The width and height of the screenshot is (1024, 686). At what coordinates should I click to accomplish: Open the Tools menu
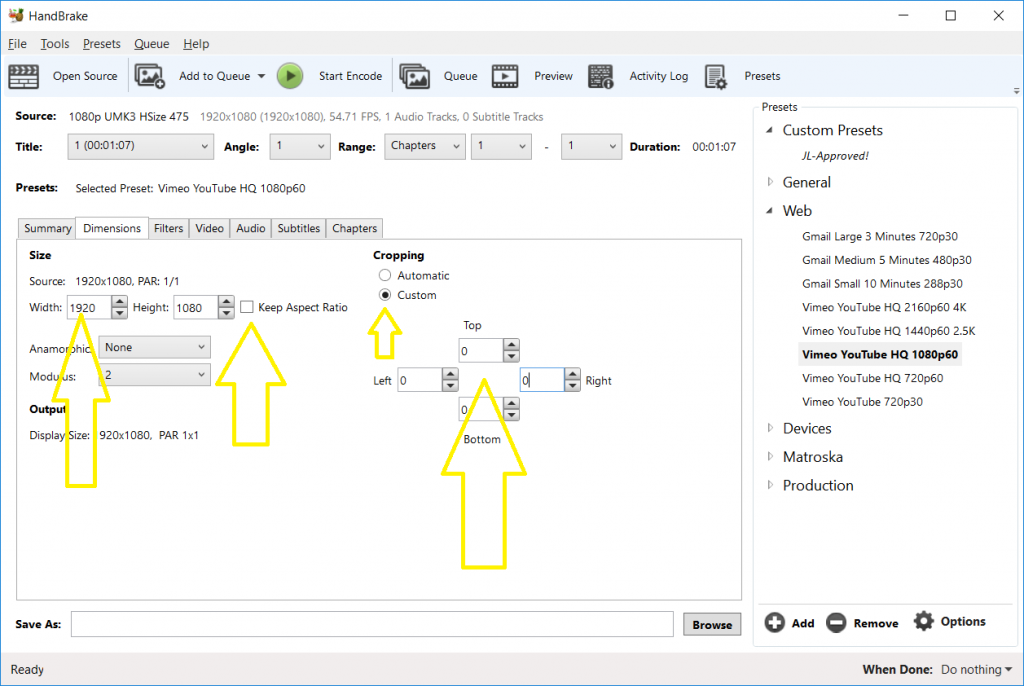point(54,44)
